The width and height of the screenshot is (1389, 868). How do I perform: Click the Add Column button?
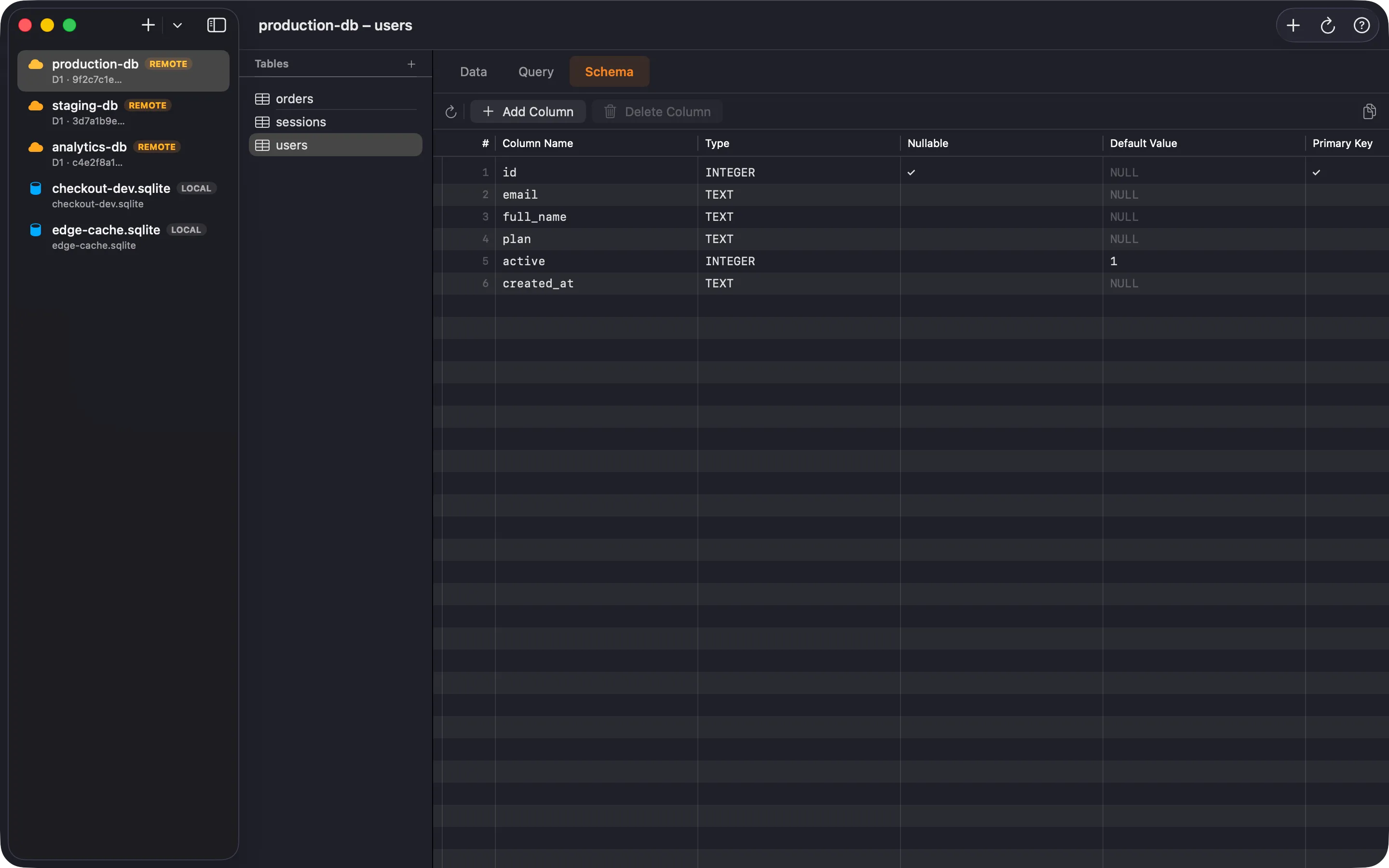528,111
